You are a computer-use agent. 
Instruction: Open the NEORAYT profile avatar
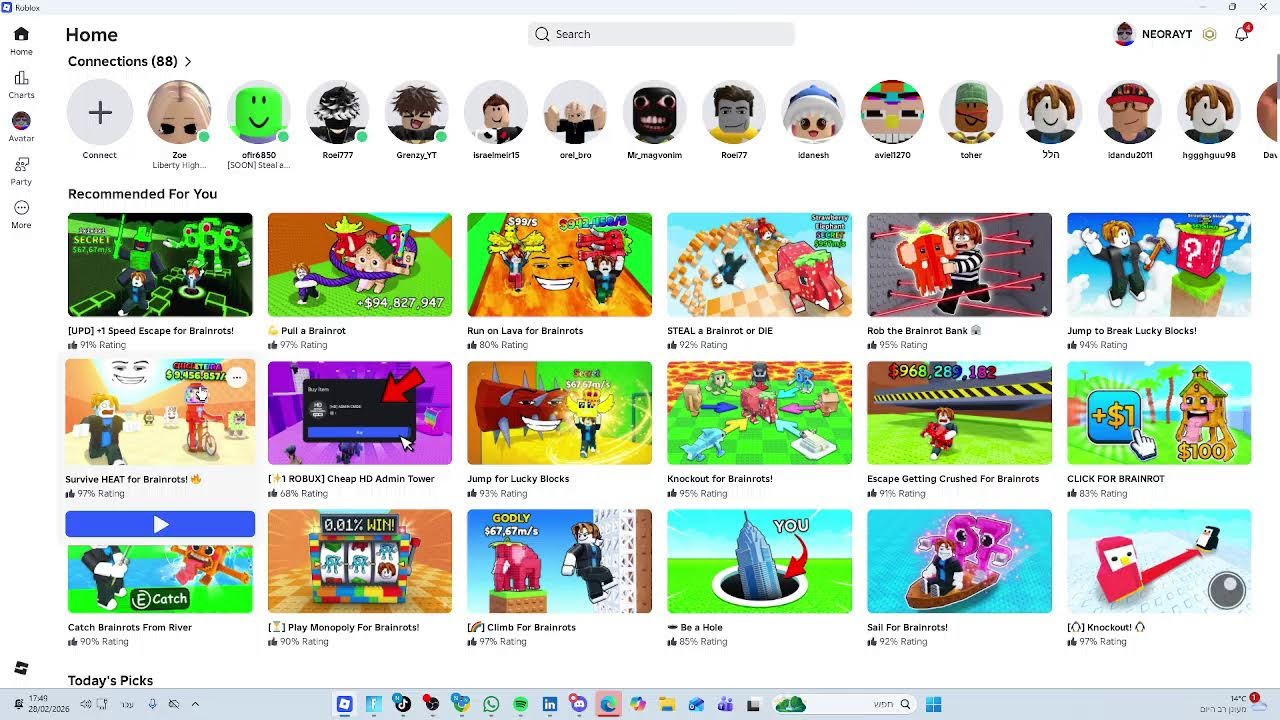click(1125, 34)
